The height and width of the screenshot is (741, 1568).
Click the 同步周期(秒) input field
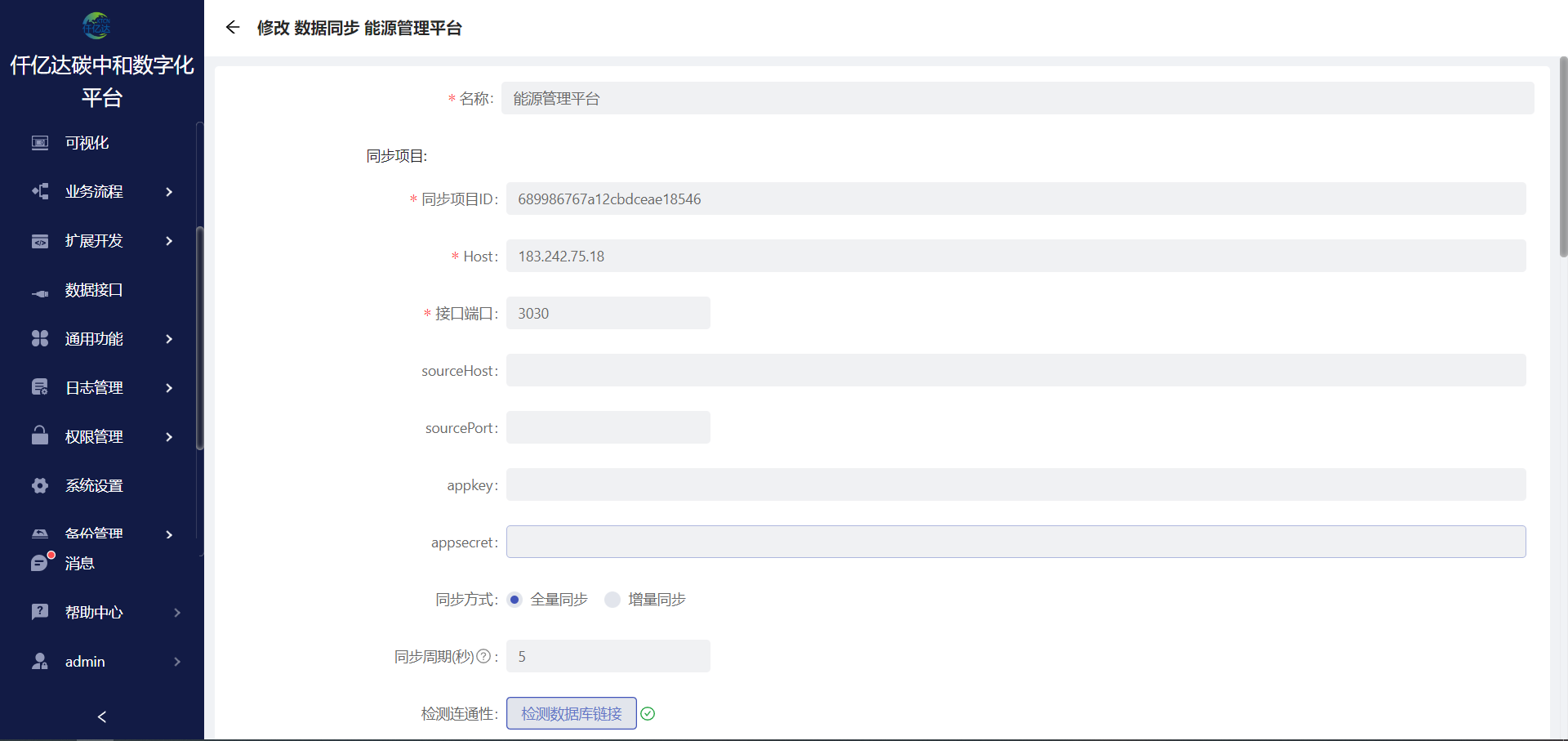point(608,656)
